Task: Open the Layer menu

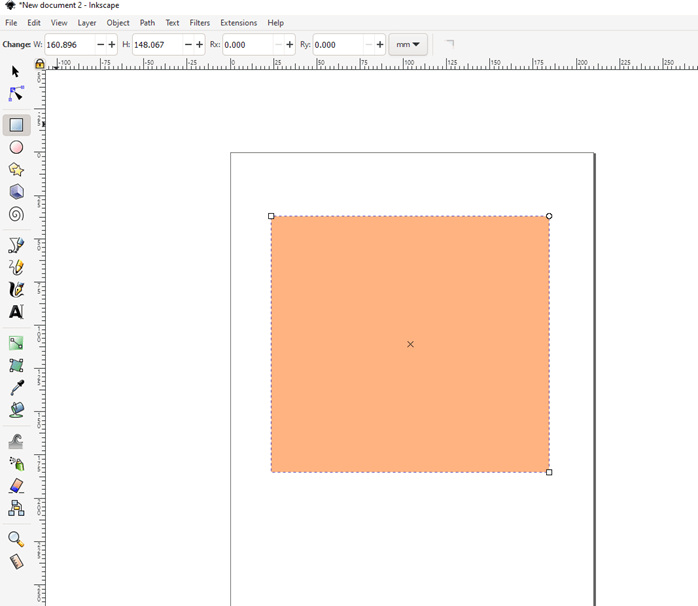Action: point(87,23)
